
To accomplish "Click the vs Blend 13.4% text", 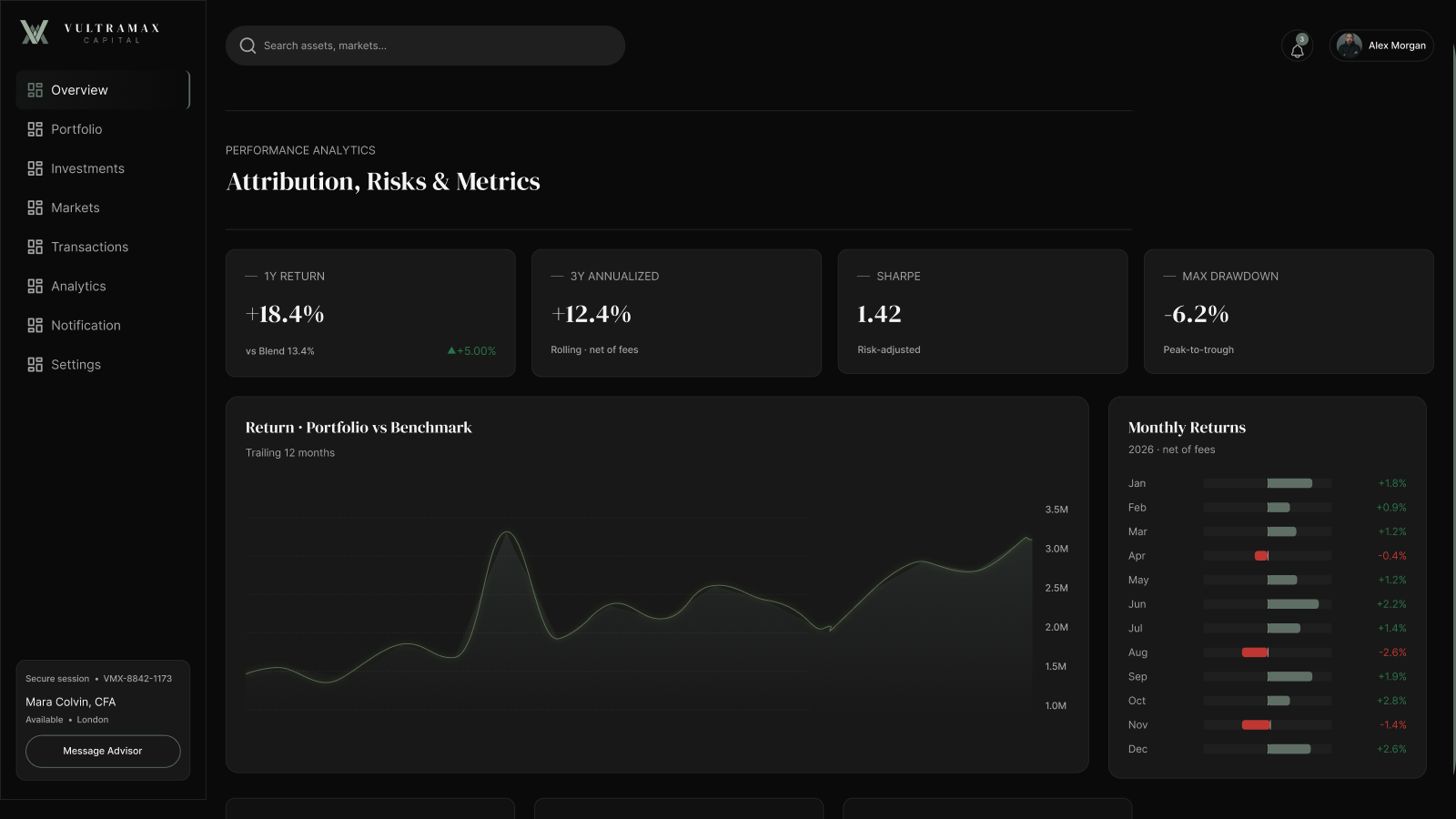I will coord(280,351).
